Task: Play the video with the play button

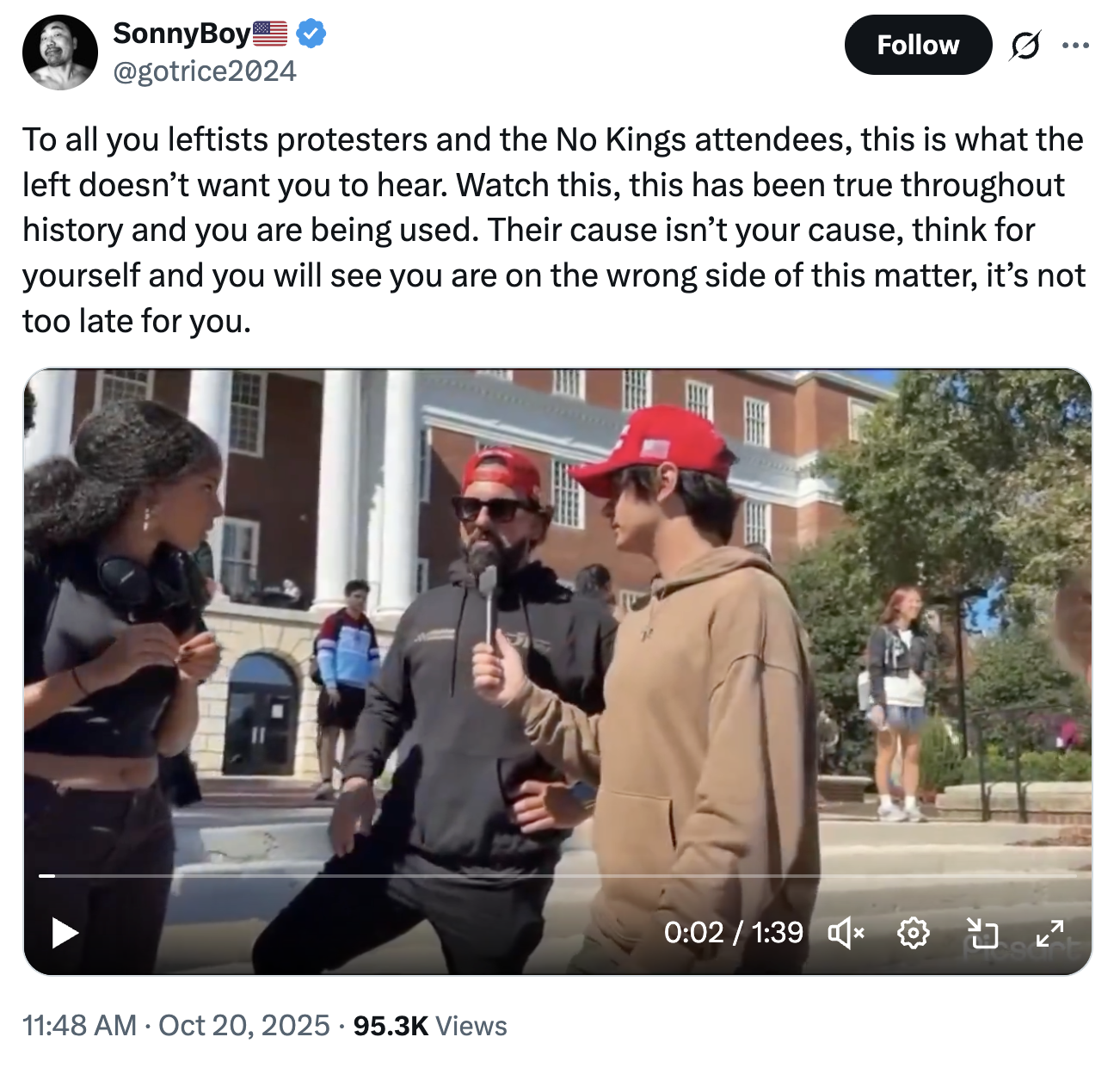Action: (65, 932)
